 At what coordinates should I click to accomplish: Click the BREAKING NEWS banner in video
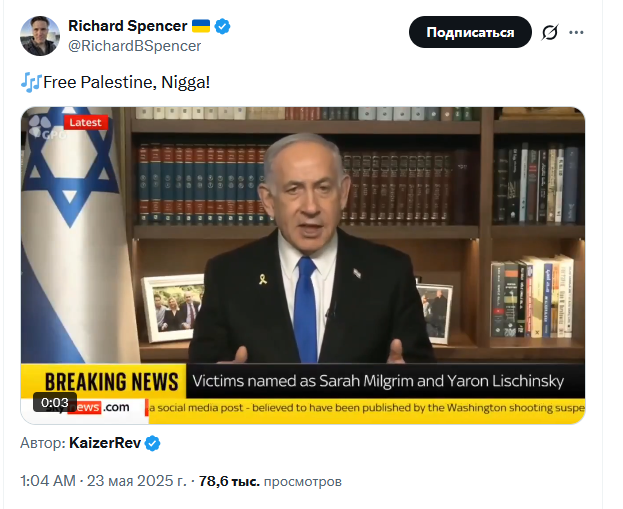click(112, 381)
